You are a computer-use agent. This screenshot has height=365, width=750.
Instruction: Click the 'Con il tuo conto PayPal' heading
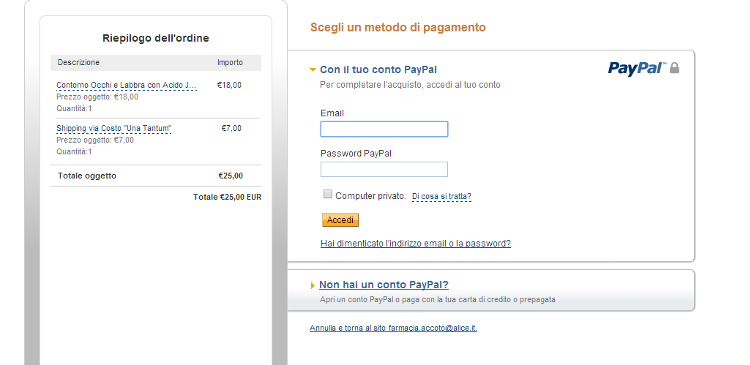point(378,70)
